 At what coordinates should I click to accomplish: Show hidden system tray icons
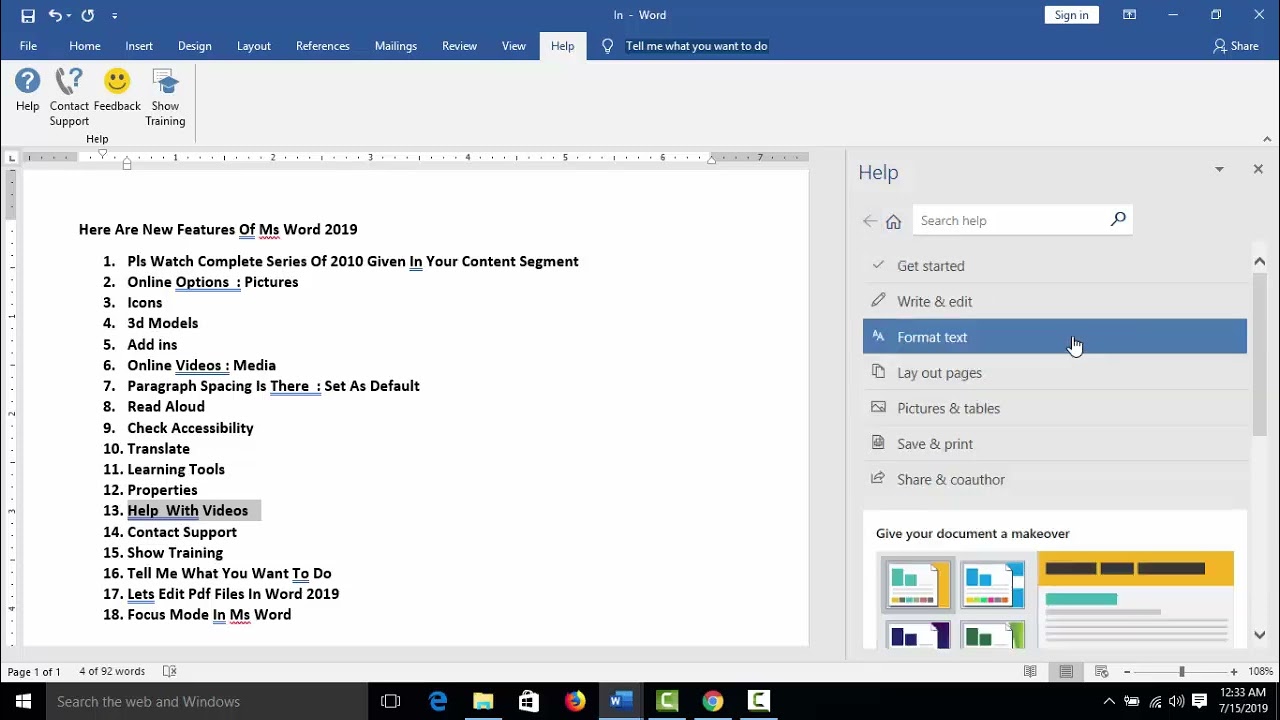point(1109,701)
